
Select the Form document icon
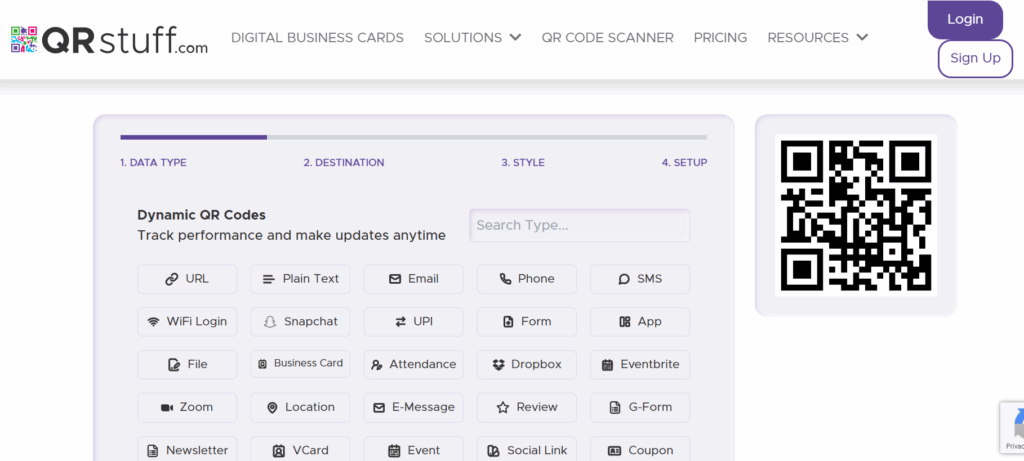tap(508, 322)
